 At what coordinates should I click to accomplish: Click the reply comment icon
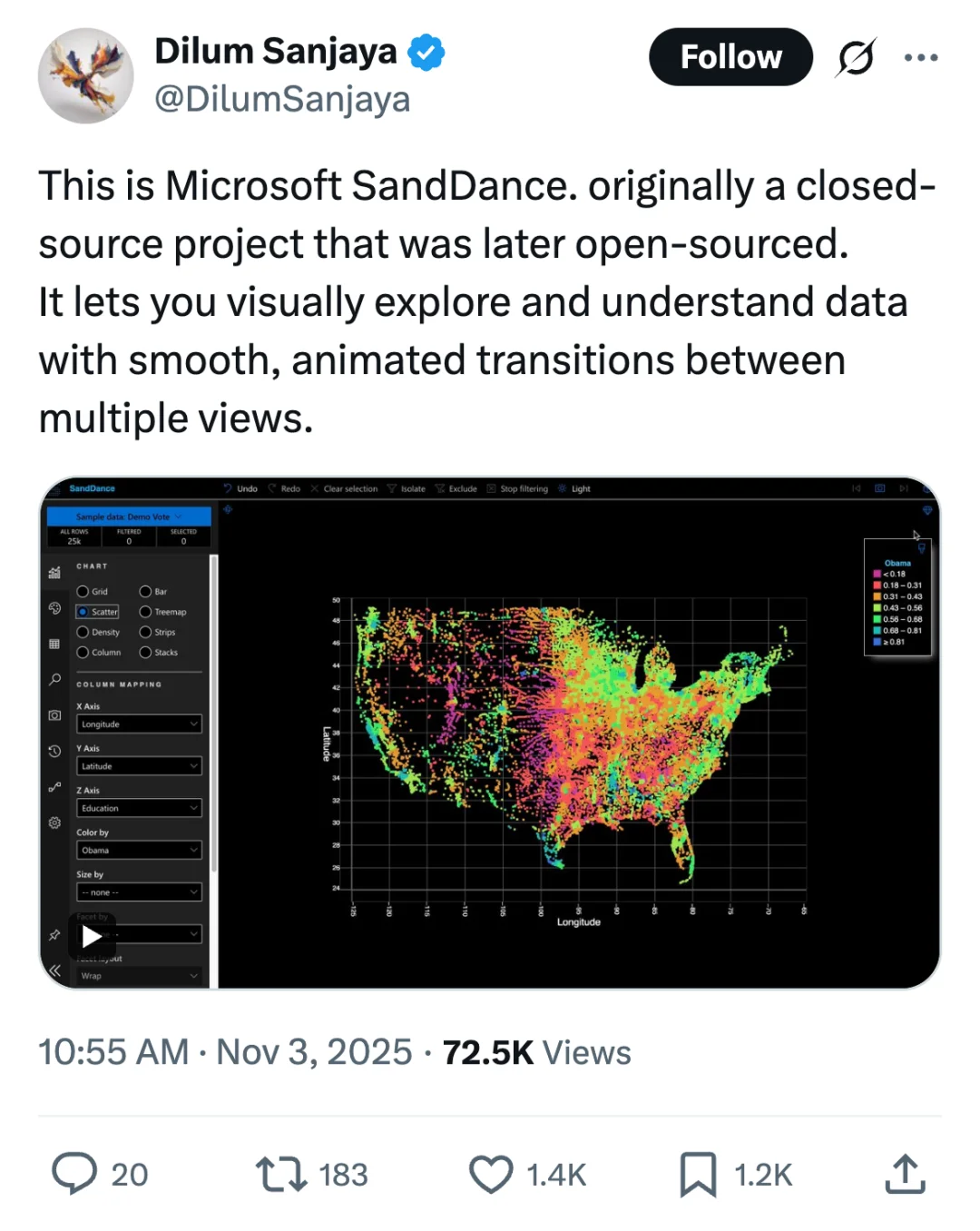74,1173
